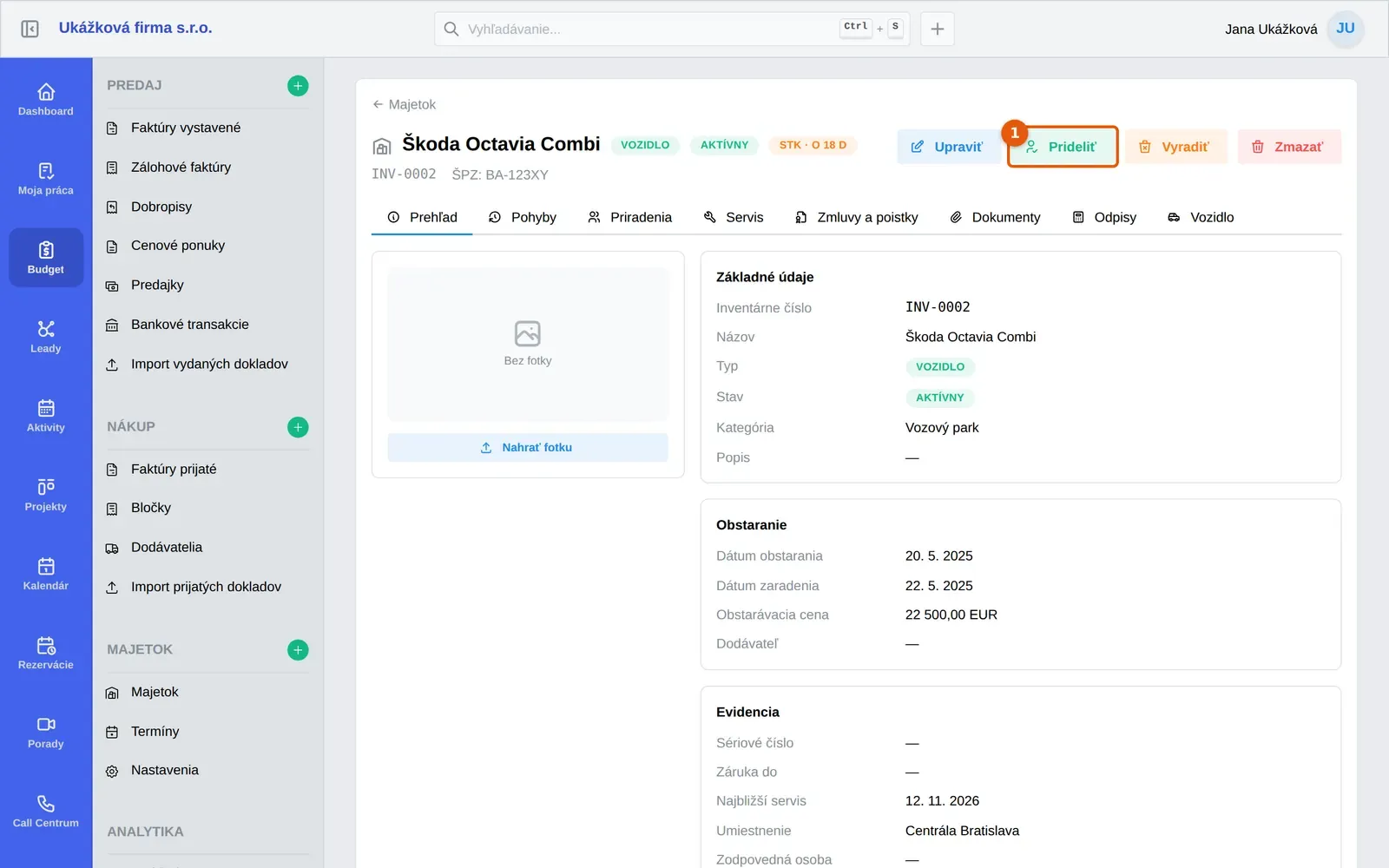Collapse the sidebar panel icon
The width and height of the screenshot is (1389, 868).
tap(30, 29)
